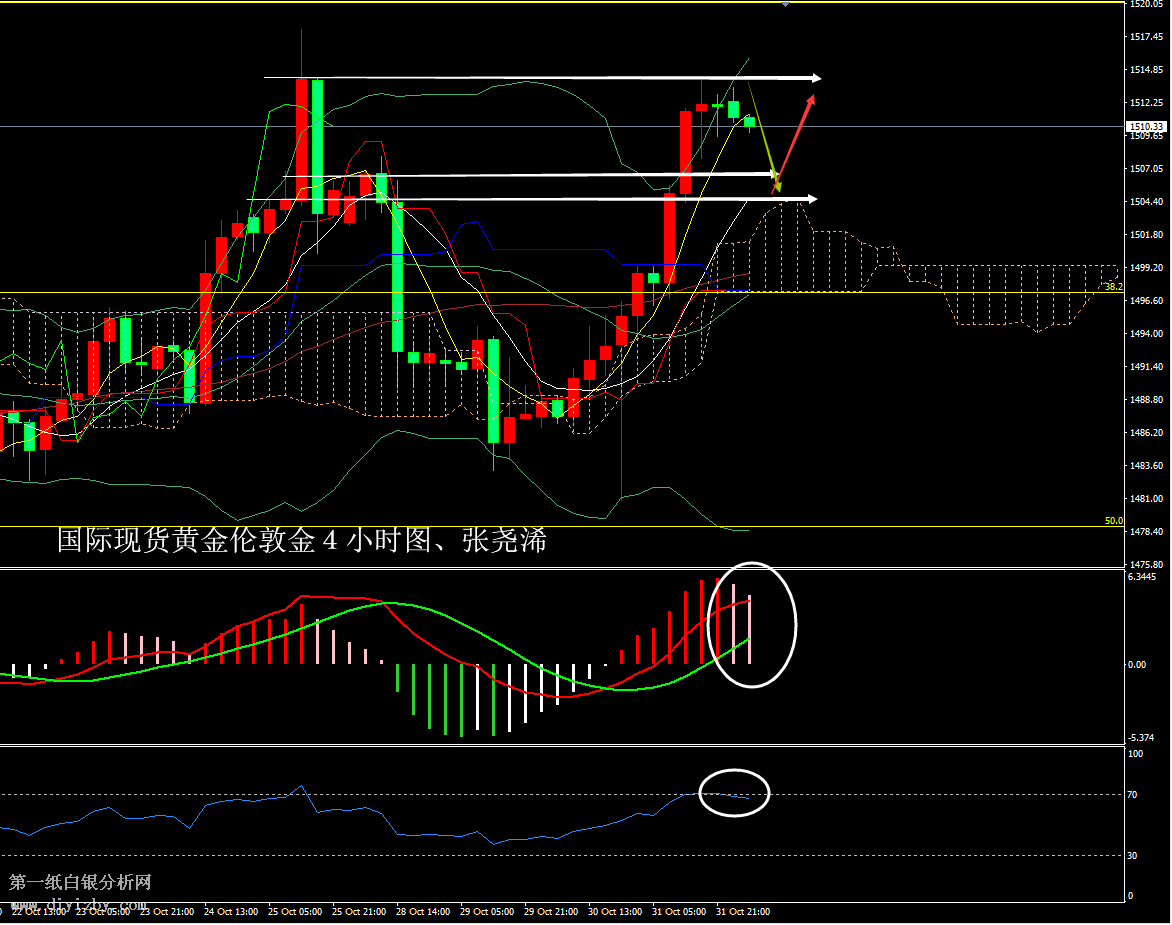Click the 第一纸白银分析网 watermark text
Image resolution: width=1172 pixels, height=925 pixels.
(x=80, y=882)
